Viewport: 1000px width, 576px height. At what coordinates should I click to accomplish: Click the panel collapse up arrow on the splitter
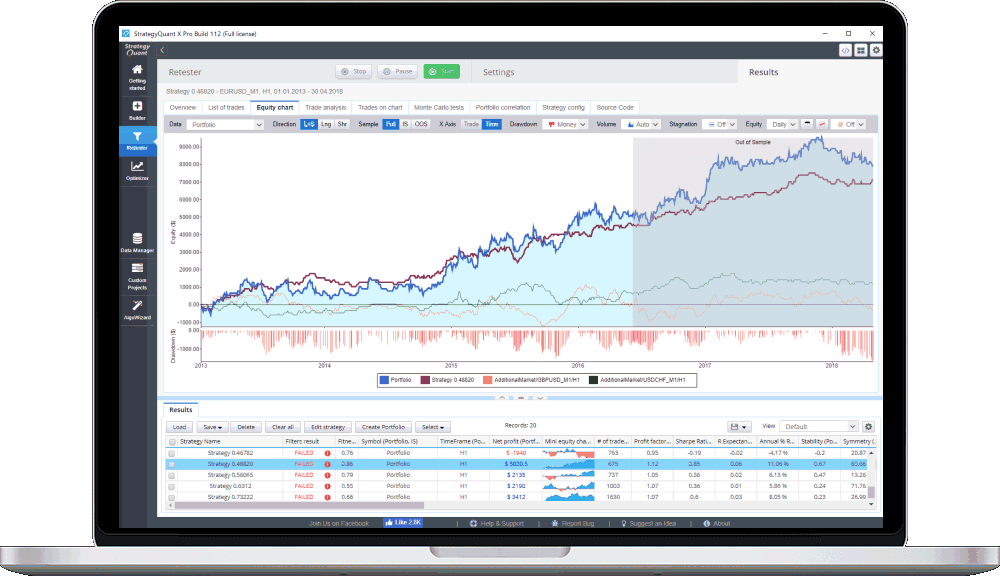point(502,397)
